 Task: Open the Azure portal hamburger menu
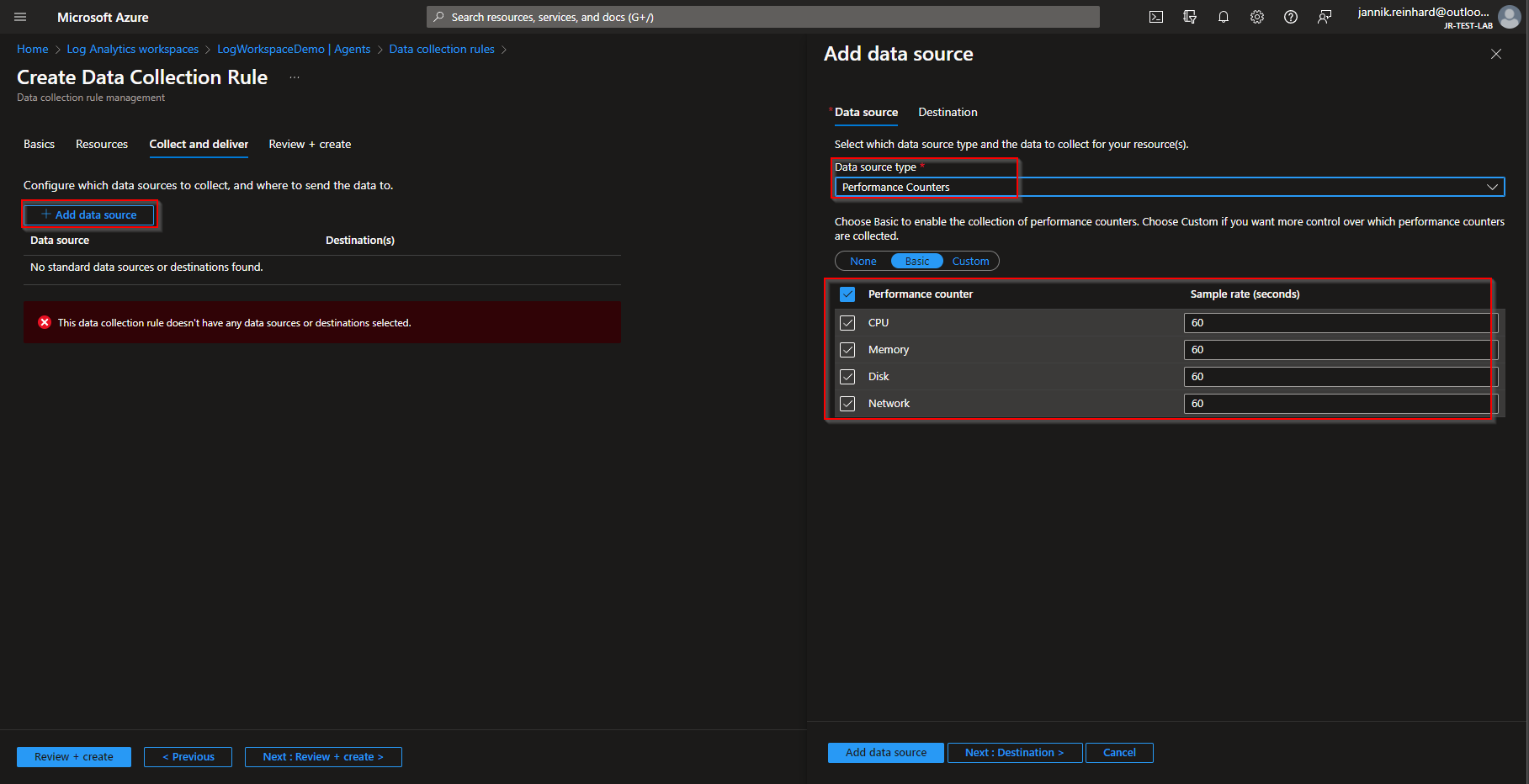click(20, 17)
